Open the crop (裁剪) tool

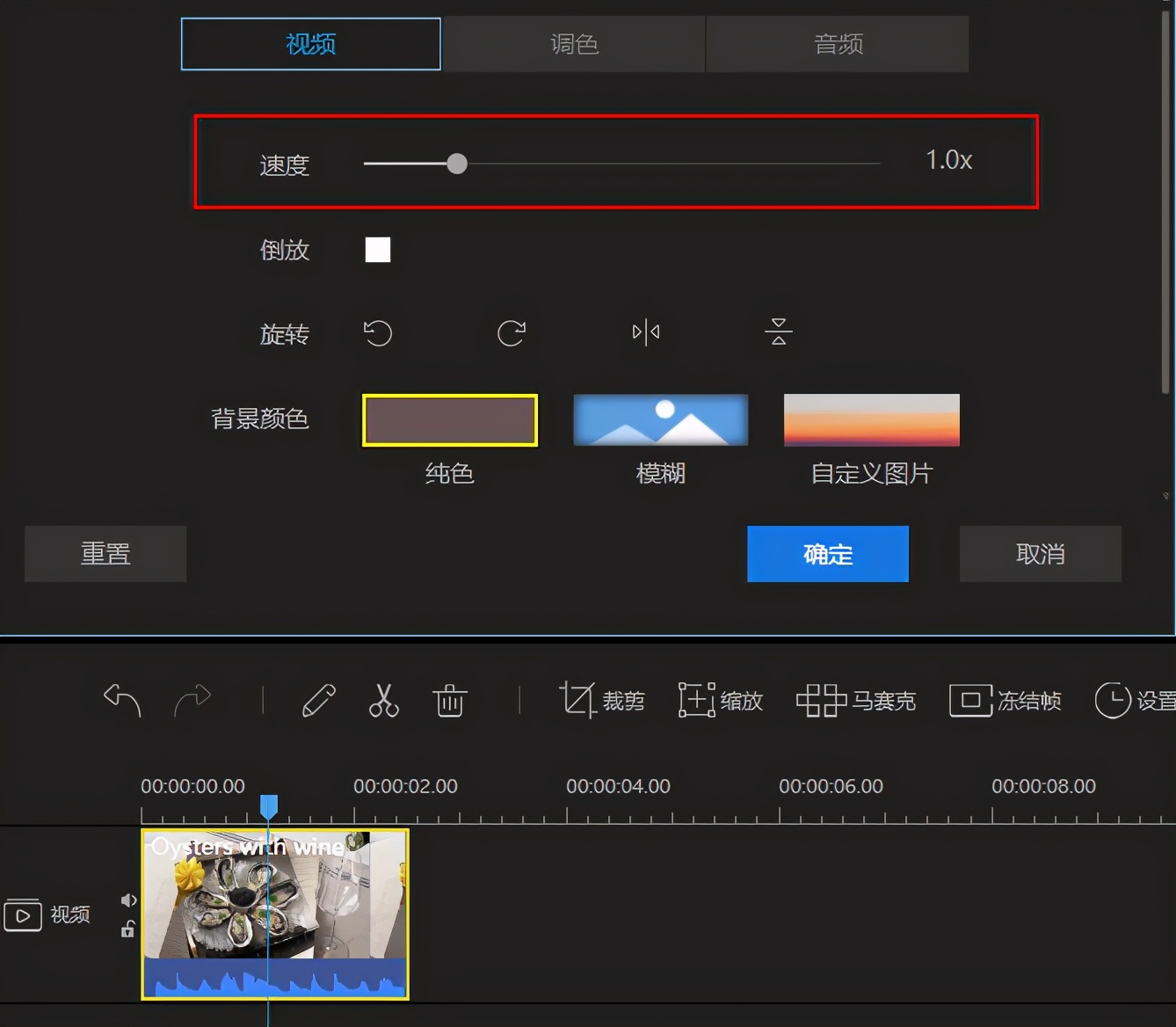(603, 701)
